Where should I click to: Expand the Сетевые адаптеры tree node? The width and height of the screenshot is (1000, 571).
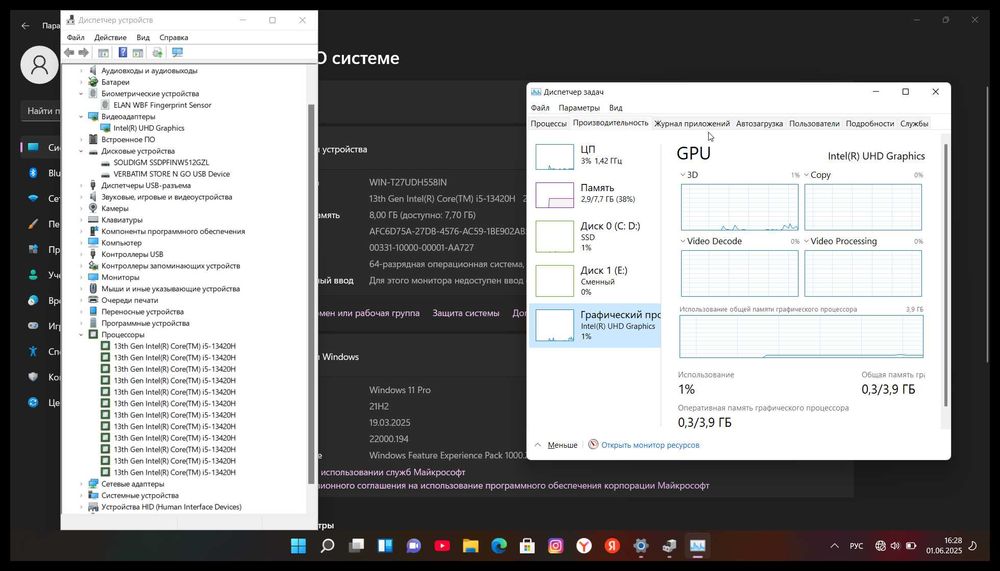coord(81,484)
